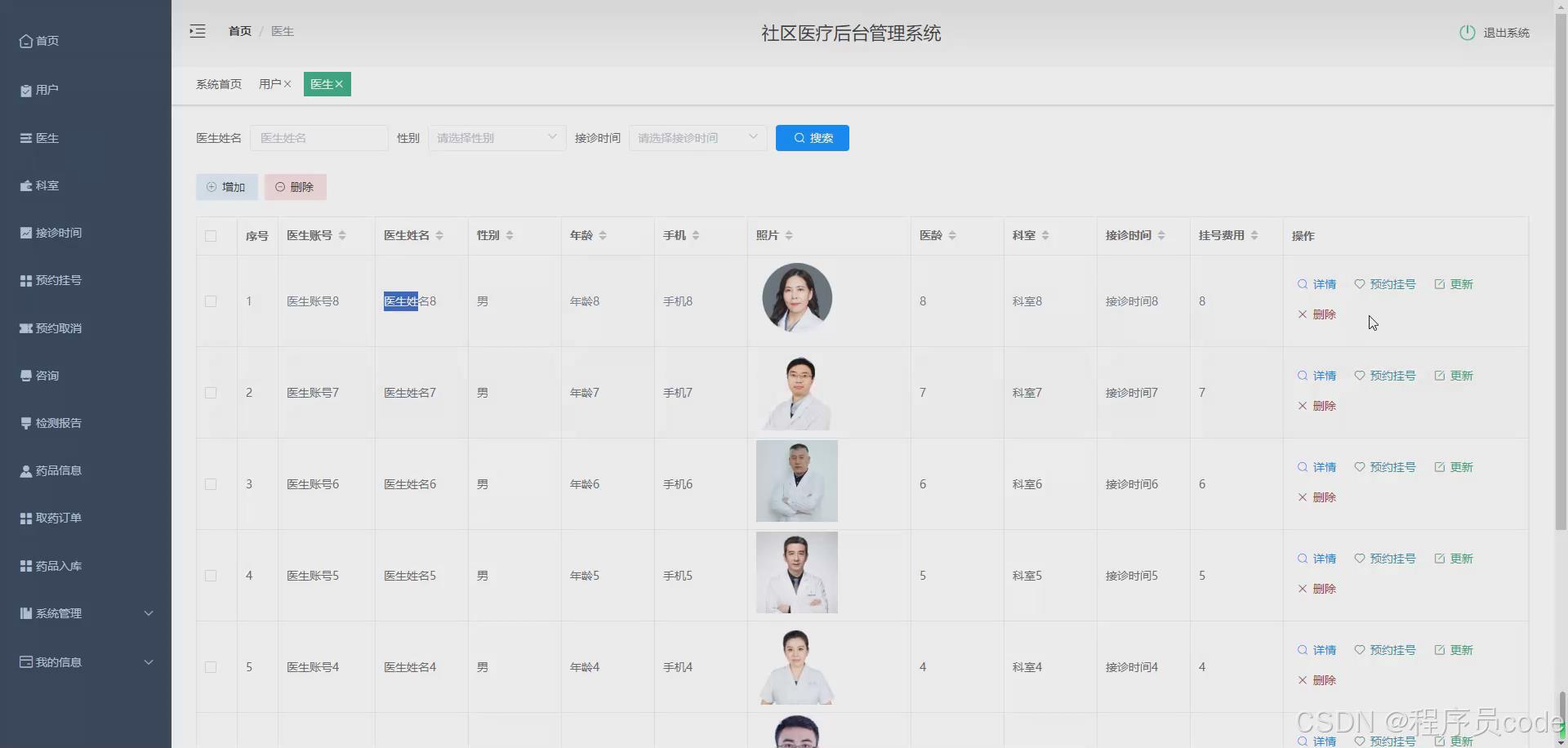Sort by 接诊时间 column arrows
Viewport: 1568px width, 748px height.
[x=1161, y=235]
